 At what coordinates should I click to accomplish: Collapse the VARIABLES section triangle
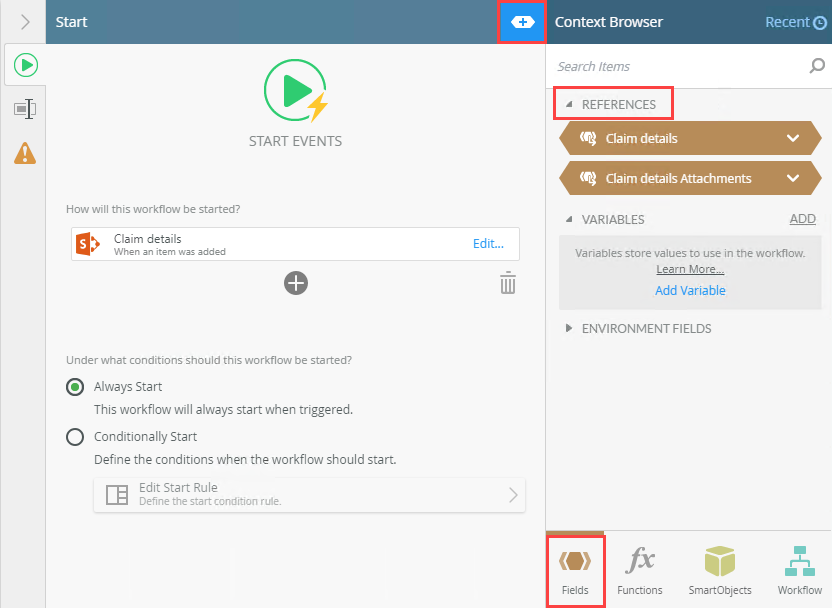pyautogui.click(x=569, y=219)
